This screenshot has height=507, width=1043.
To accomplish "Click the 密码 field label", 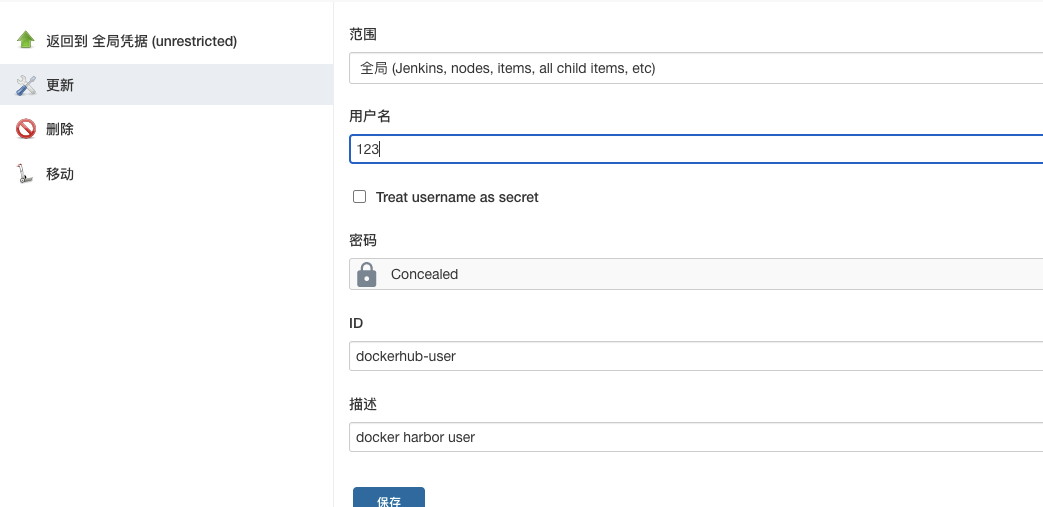I will 363,240.
